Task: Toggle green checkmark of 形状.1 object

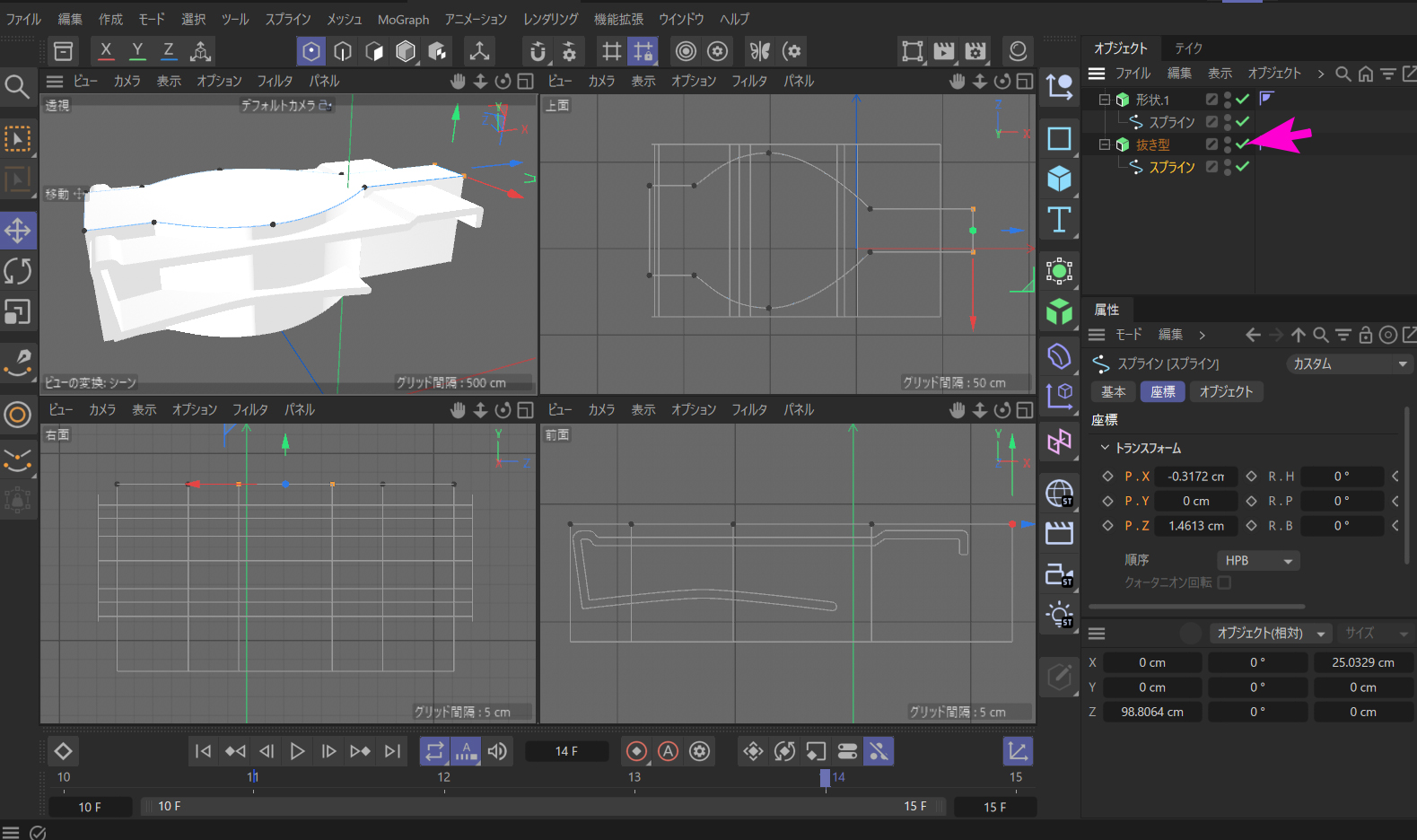Action: coord(1242,99)
